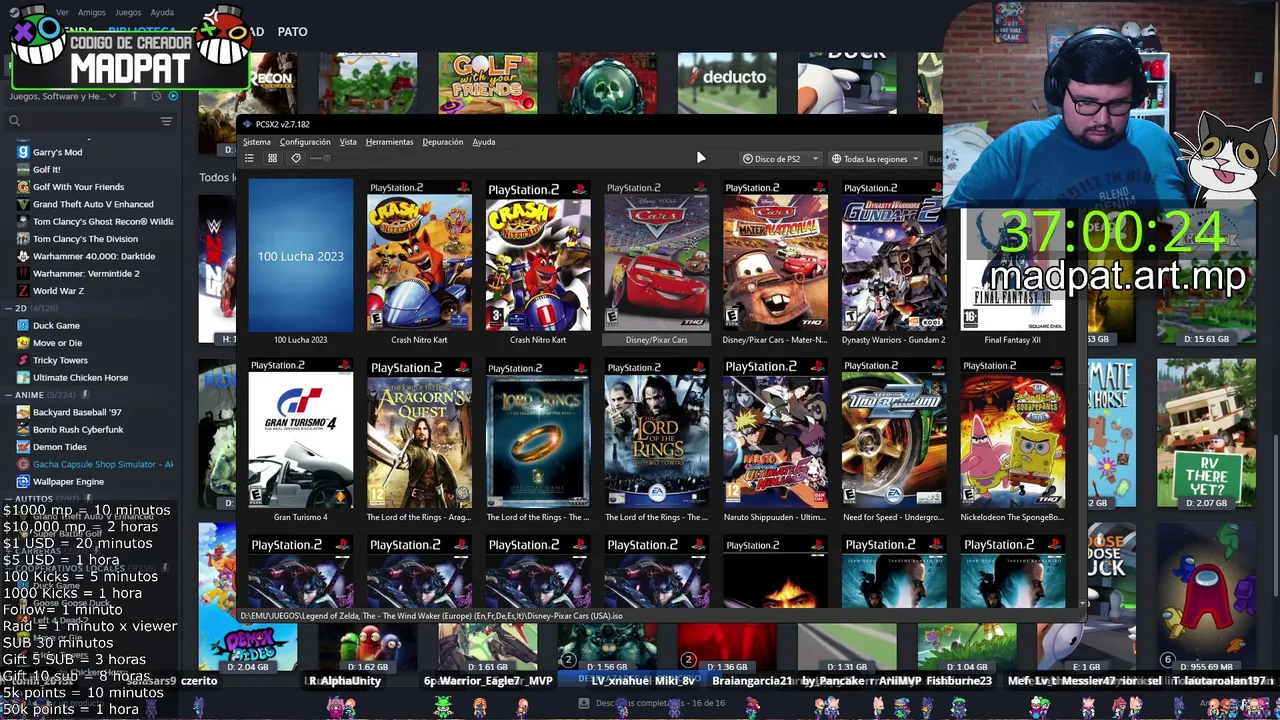Open the Vista menu in PCSX2
This screenshot has height=720, width=1280.
pos(348,142)
